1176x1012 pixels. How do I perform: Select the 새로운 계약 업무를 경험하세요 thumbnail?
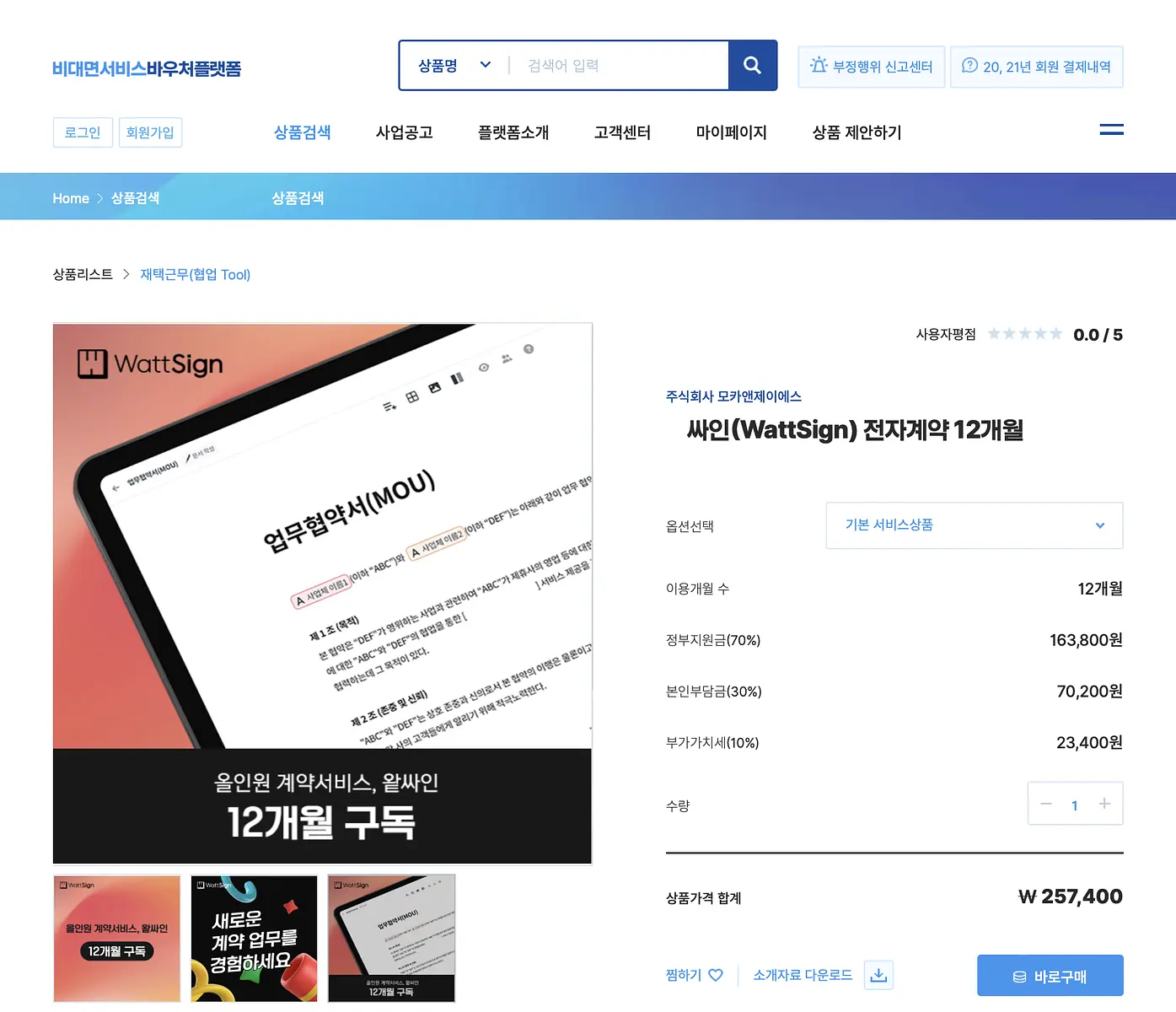pyautogui.click(x=254, y=939)
